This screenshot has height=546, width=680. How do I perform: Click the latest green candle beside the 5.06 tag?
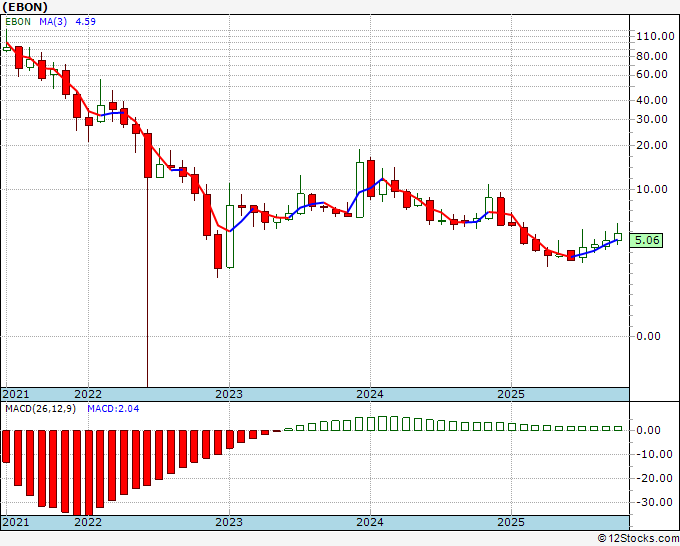coord(618,237)
